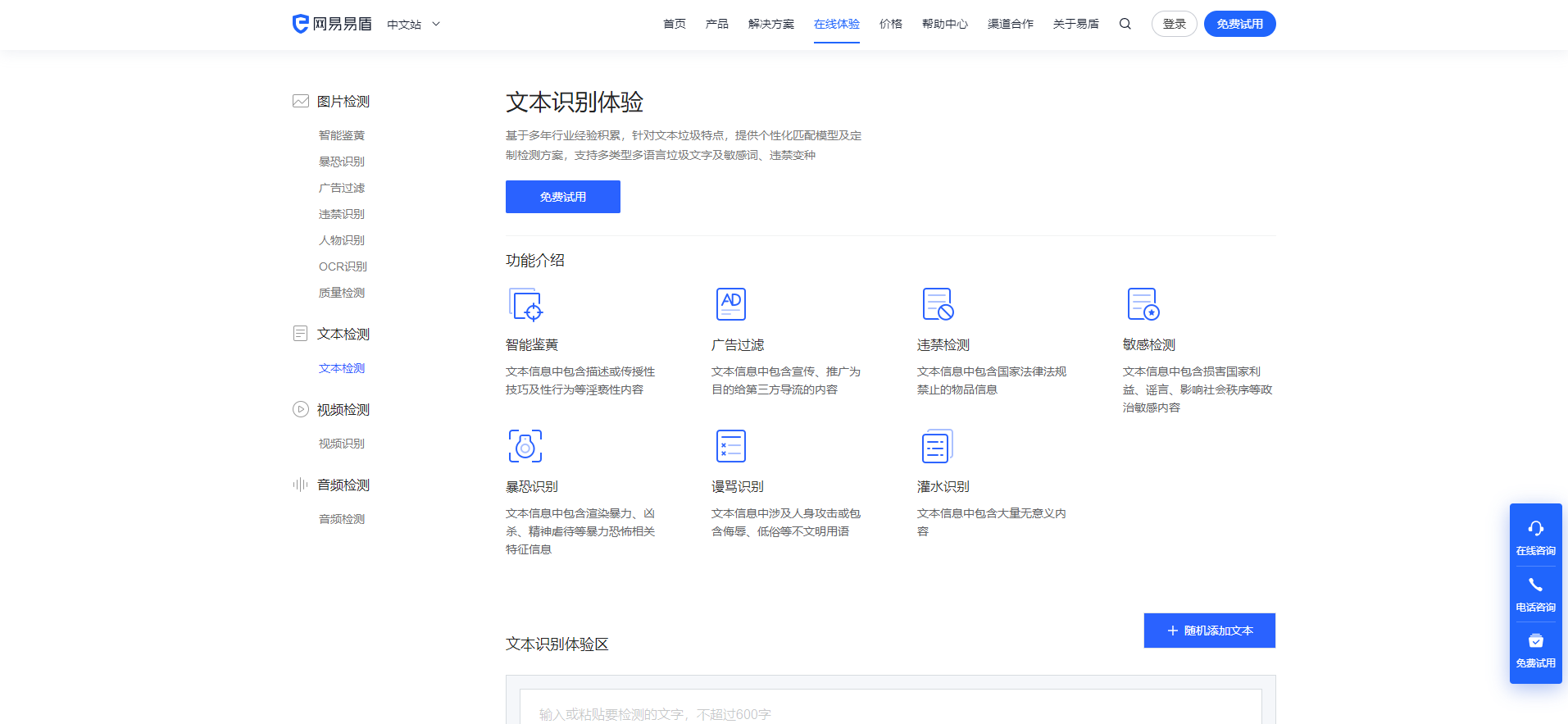Select OCR识别 in the sidebar
1568x724 pixels.
click(x=343, y=266)
